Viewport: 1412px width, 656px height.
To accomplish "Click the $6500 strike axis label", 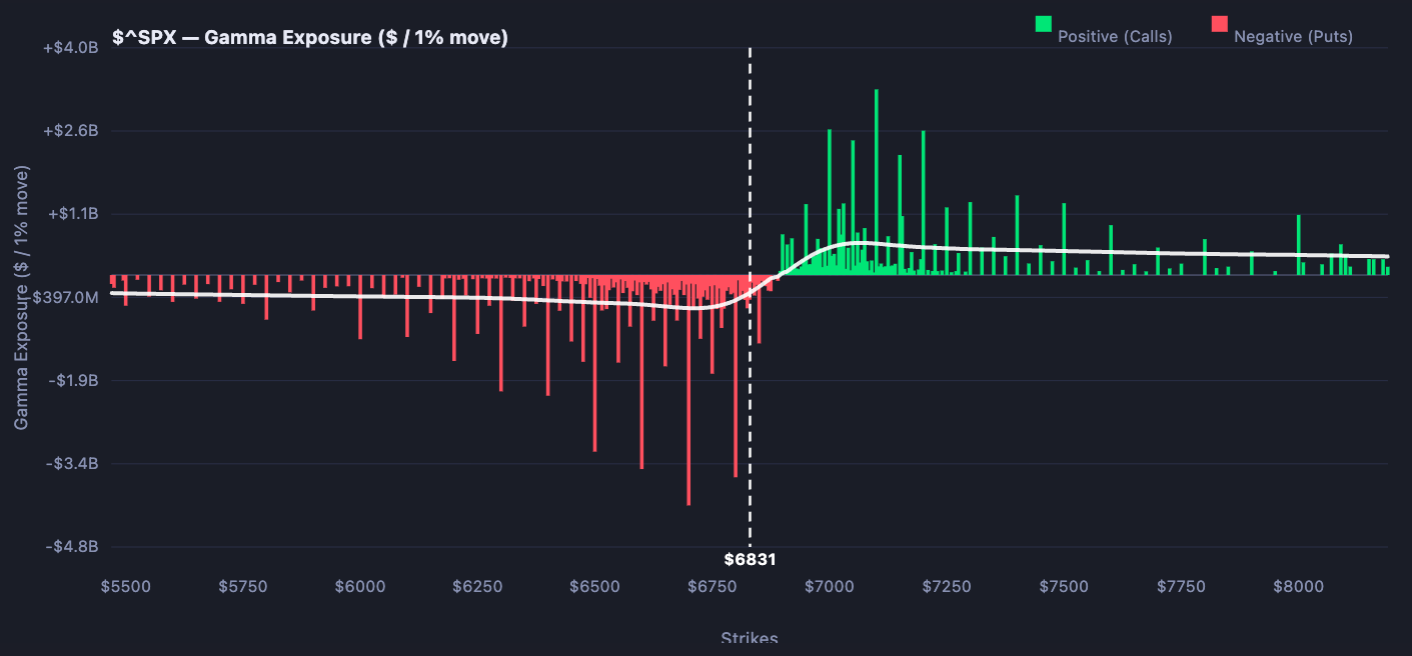I will coord(595,586).
